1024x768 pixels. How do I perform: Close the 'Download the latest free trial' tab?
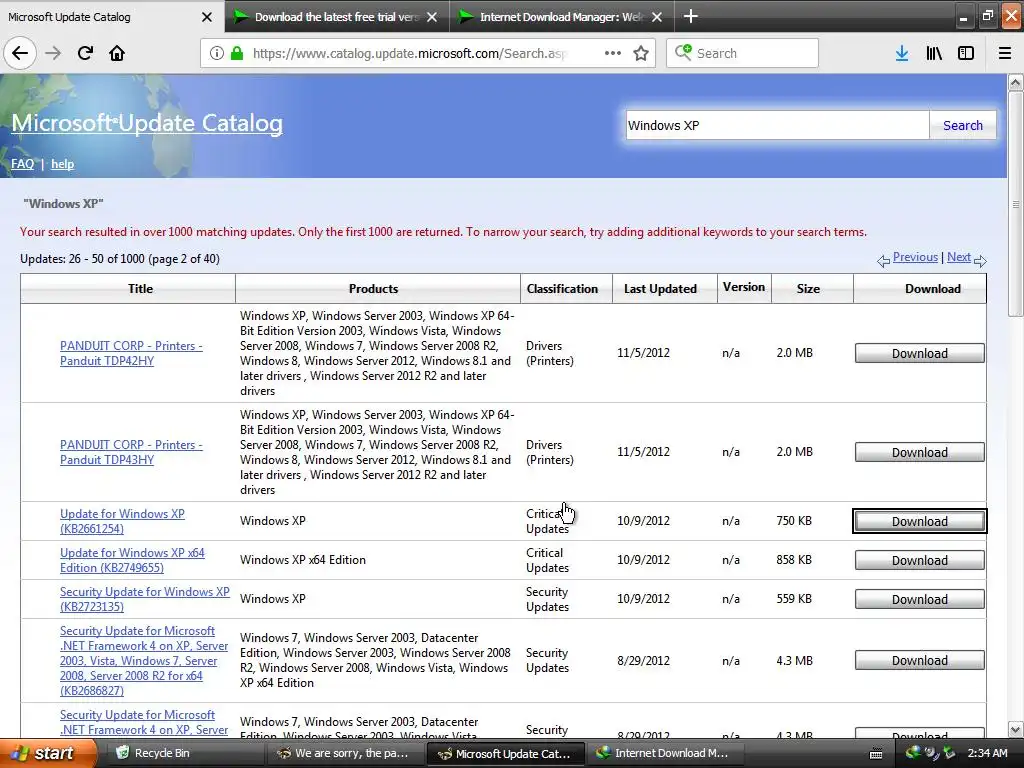pos(432,17)
